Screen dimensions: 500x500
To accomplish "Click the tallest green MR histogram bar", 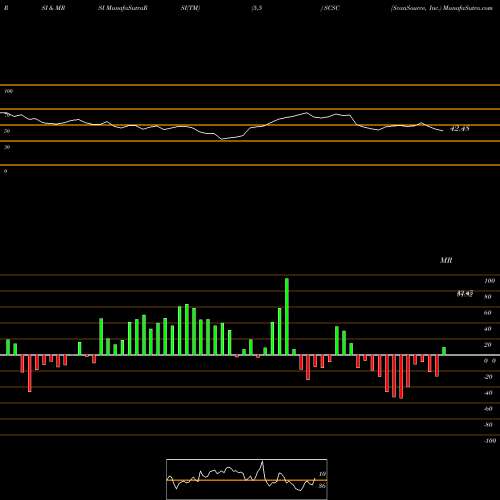I will pos(287,316).
